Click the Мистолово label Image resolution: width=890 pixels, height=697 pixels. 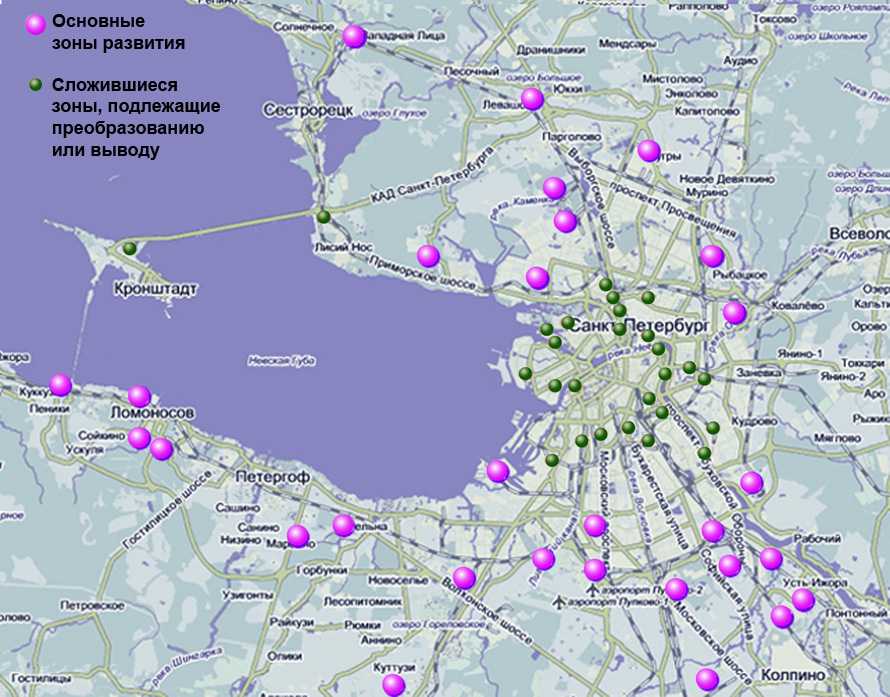coord(673,79)
